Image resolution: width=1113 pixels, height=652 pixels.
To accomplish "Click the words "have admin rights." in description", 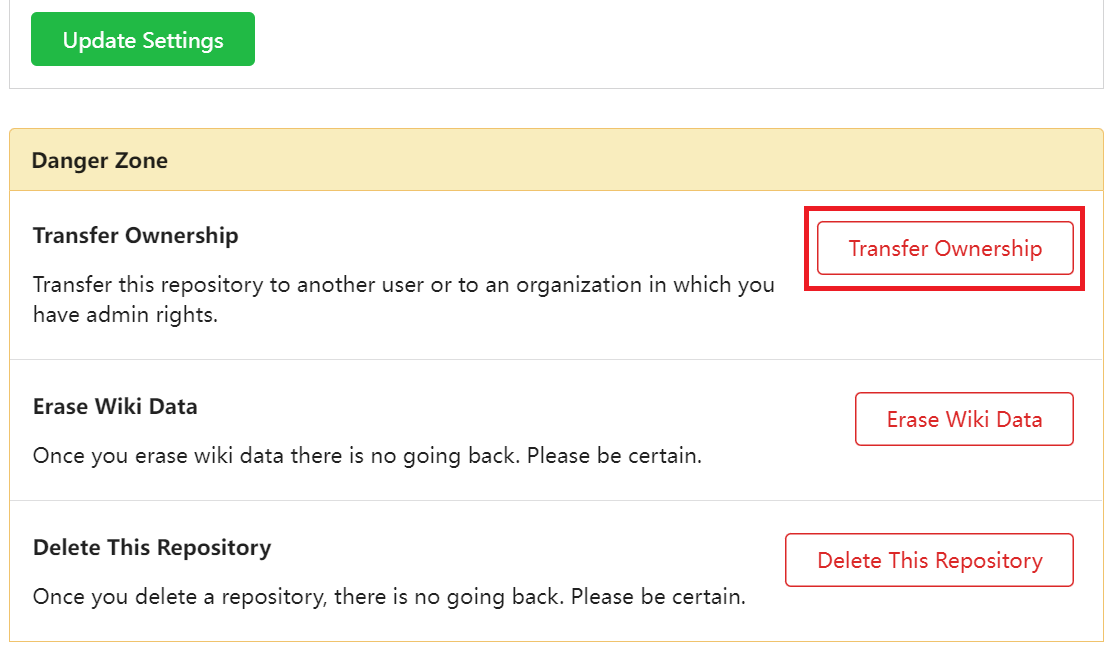I will [126, 314].
